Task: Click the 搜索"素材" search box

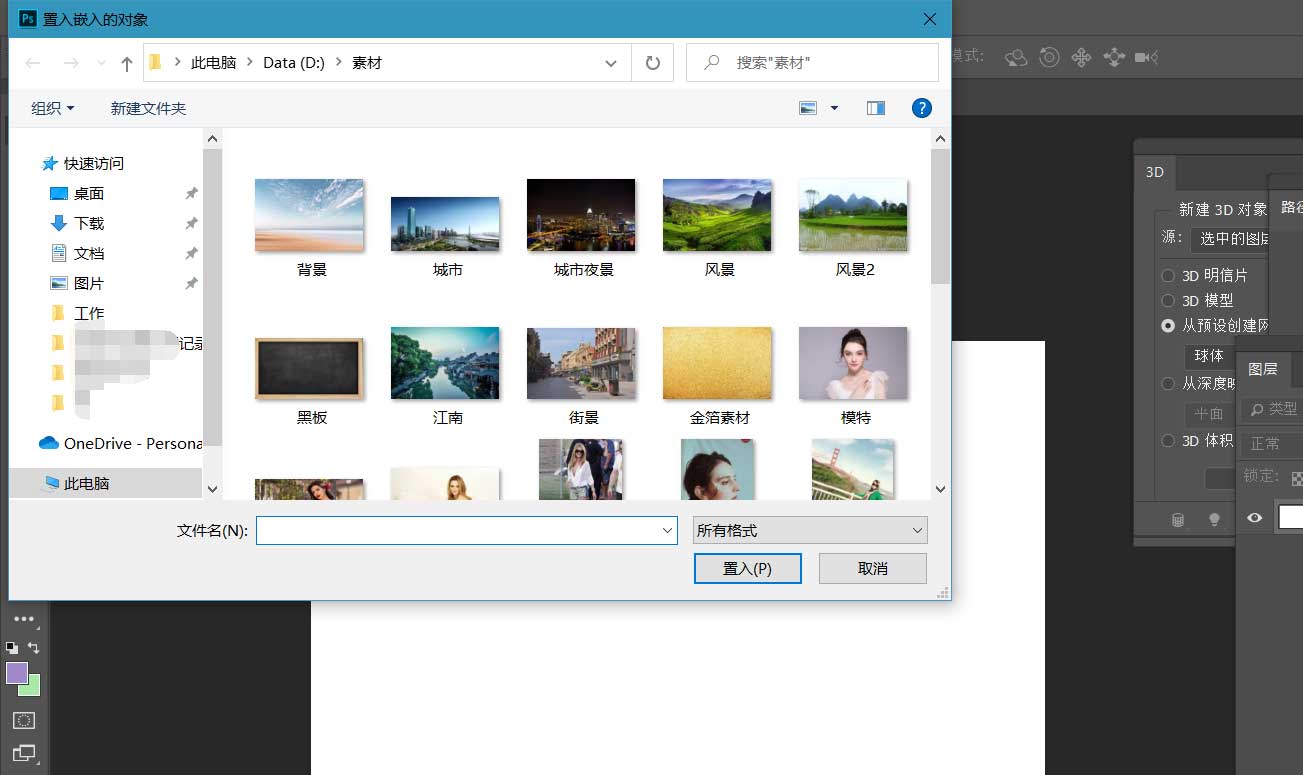Action: [x=812, y=62]
